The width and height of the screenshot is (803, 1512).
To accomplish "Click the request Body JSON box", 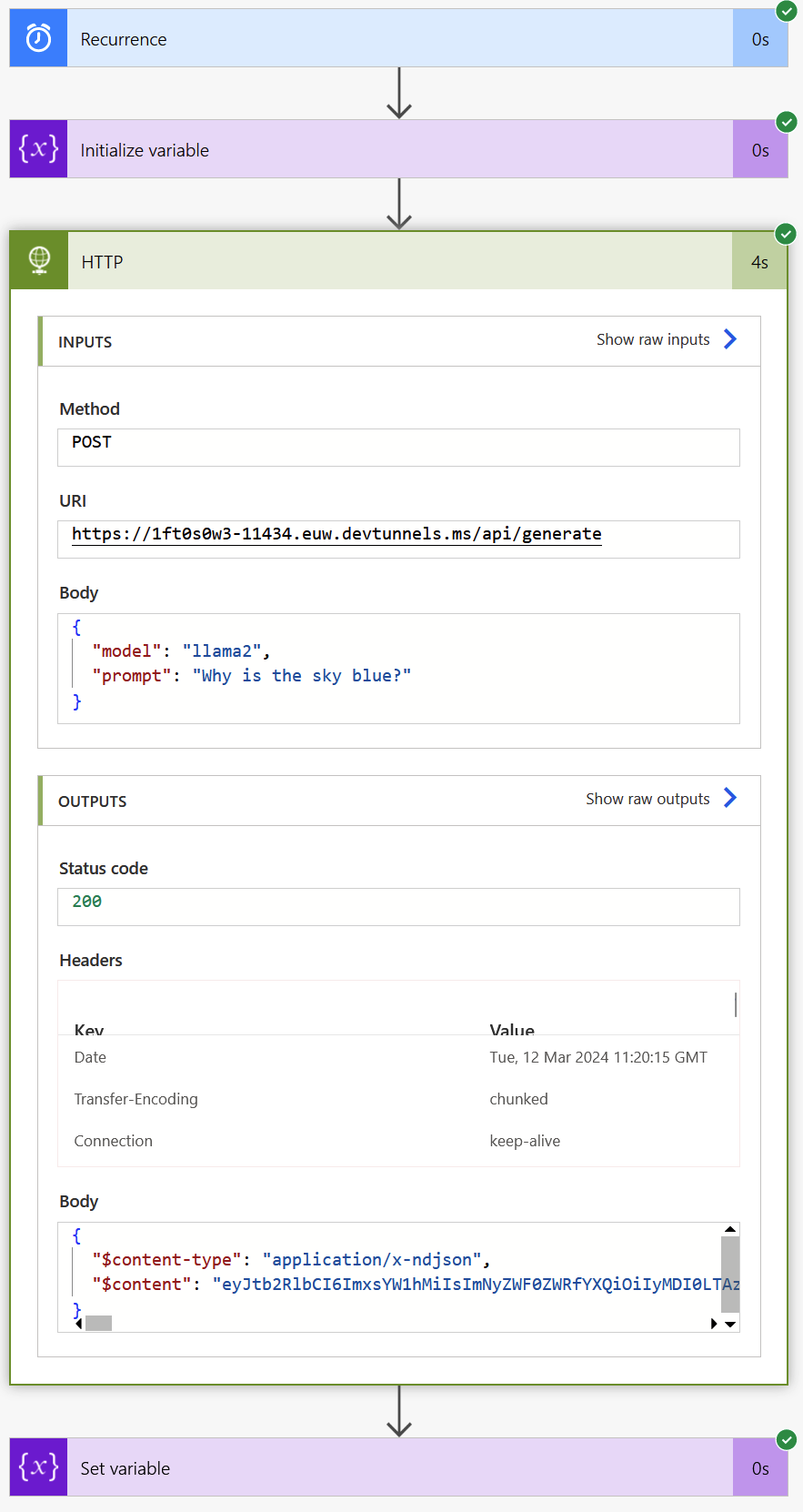I will pyautogui.click(x=398, y=669).
